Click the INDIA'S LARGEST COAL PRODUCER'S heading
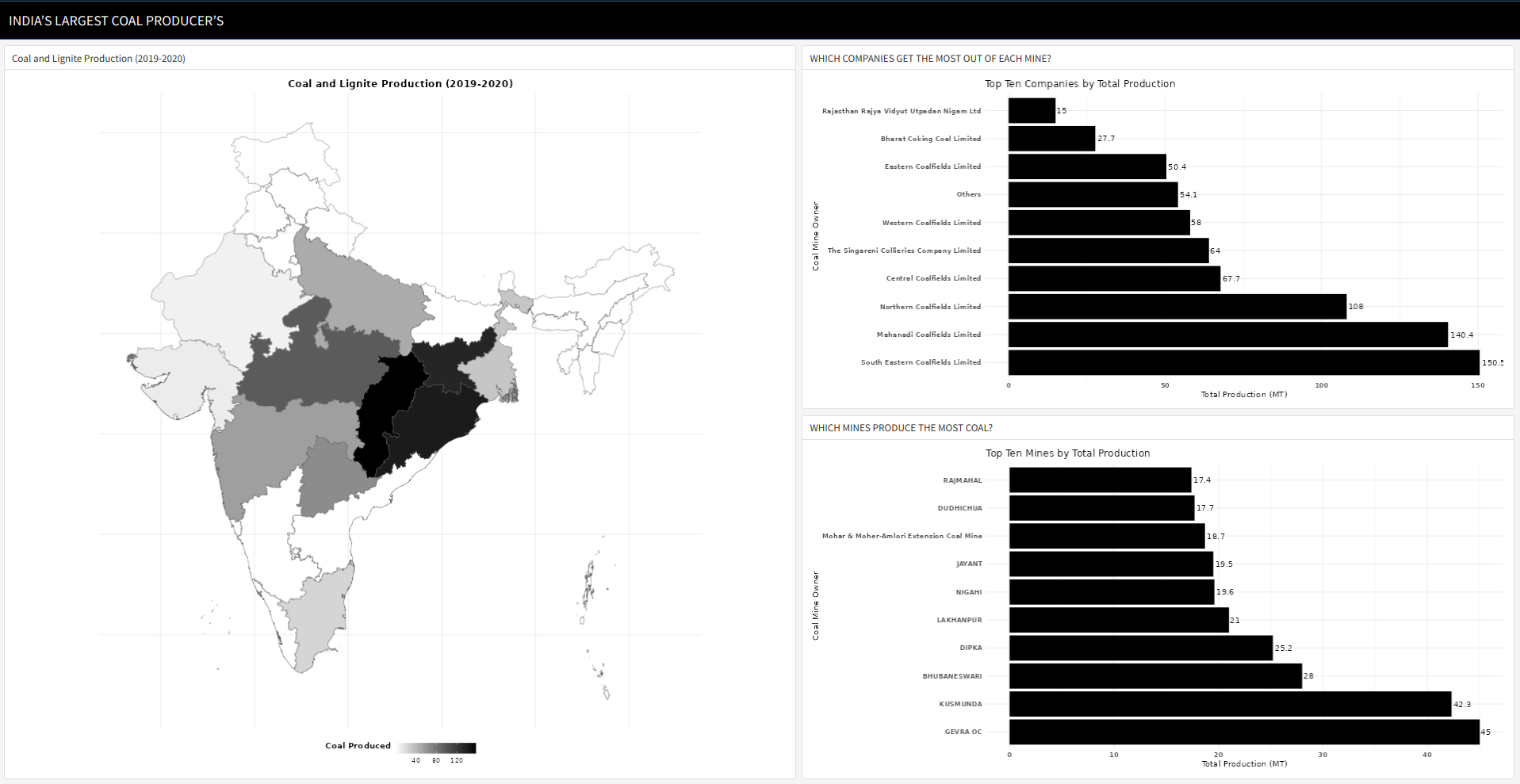Screen dimensions: 1520x784 tap(117, 21)
